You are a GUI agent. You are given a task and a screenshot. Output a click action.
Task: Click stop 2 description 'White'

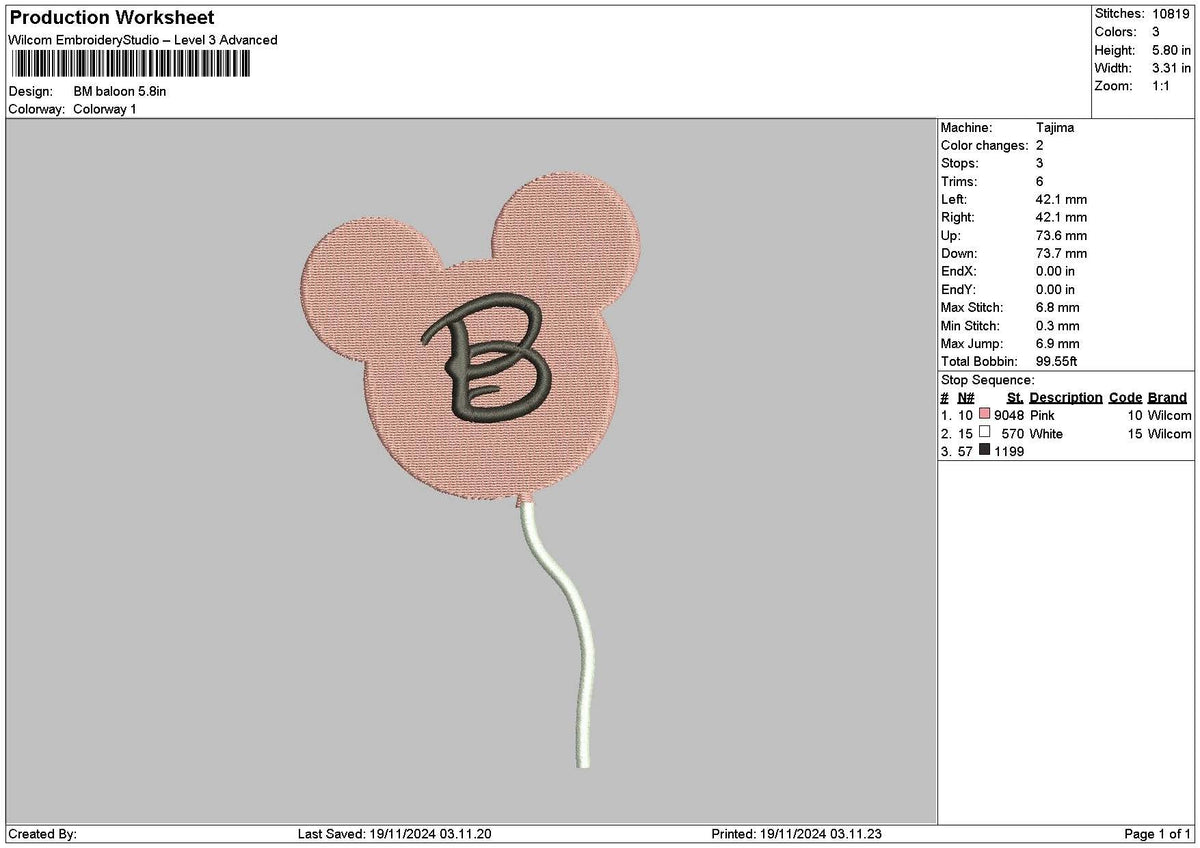click(x=1046, y=434)
